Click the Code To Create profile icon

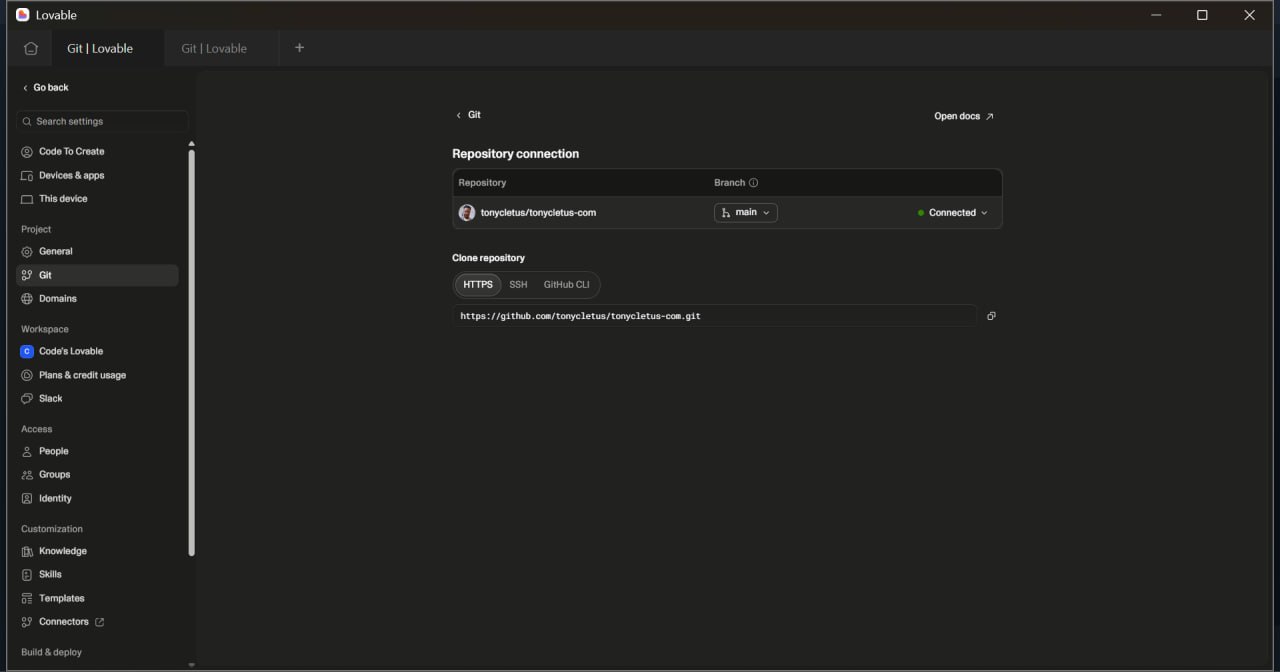click(x=27, y=152)
